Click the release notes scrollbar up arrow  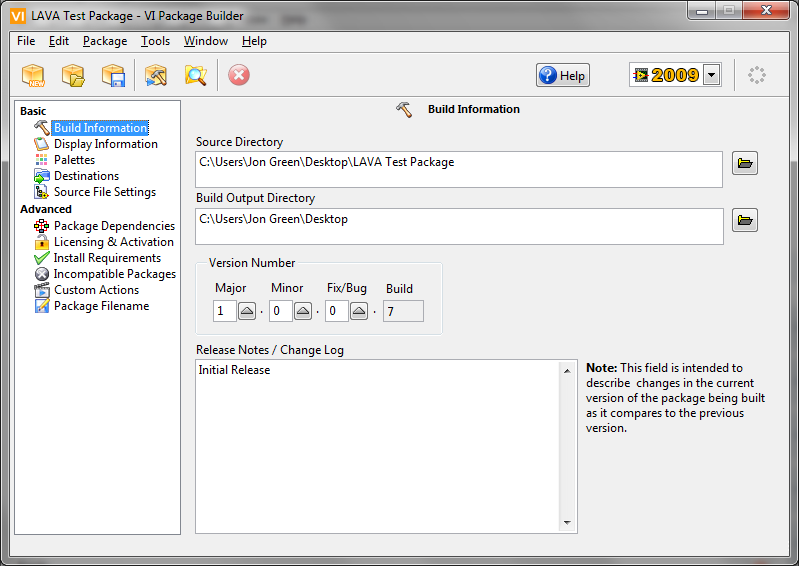click(567, 371)
